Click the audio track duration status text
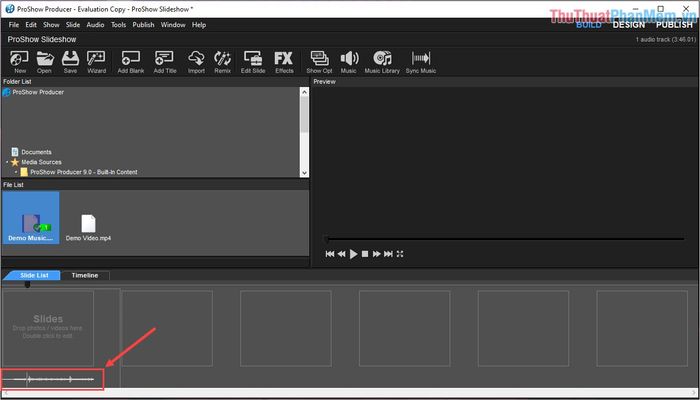The width and height of the screenshot is (700, 400). (x=665, y=40)
